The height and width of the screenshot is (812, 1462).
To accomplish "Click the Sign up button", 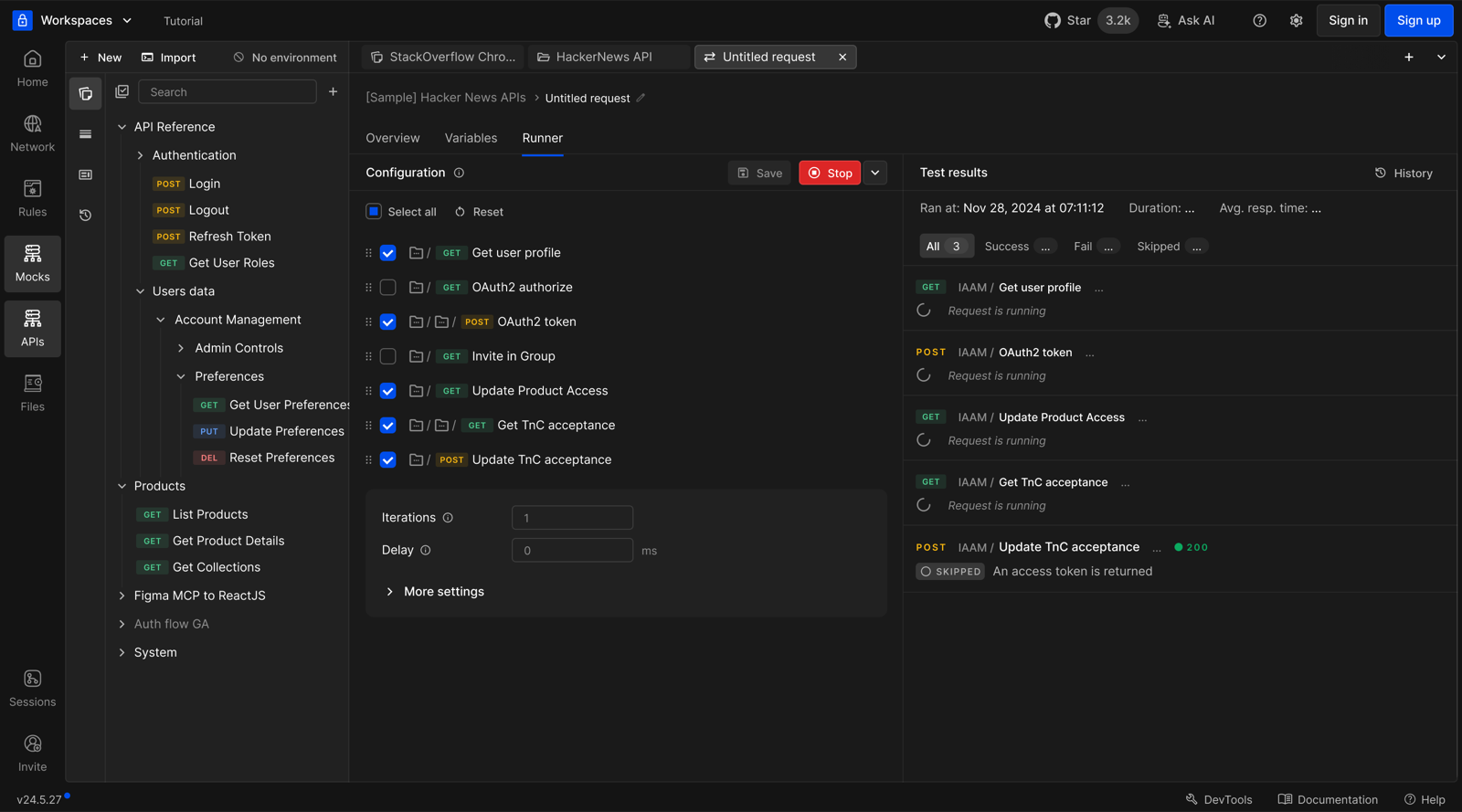I will point(1418,20).
